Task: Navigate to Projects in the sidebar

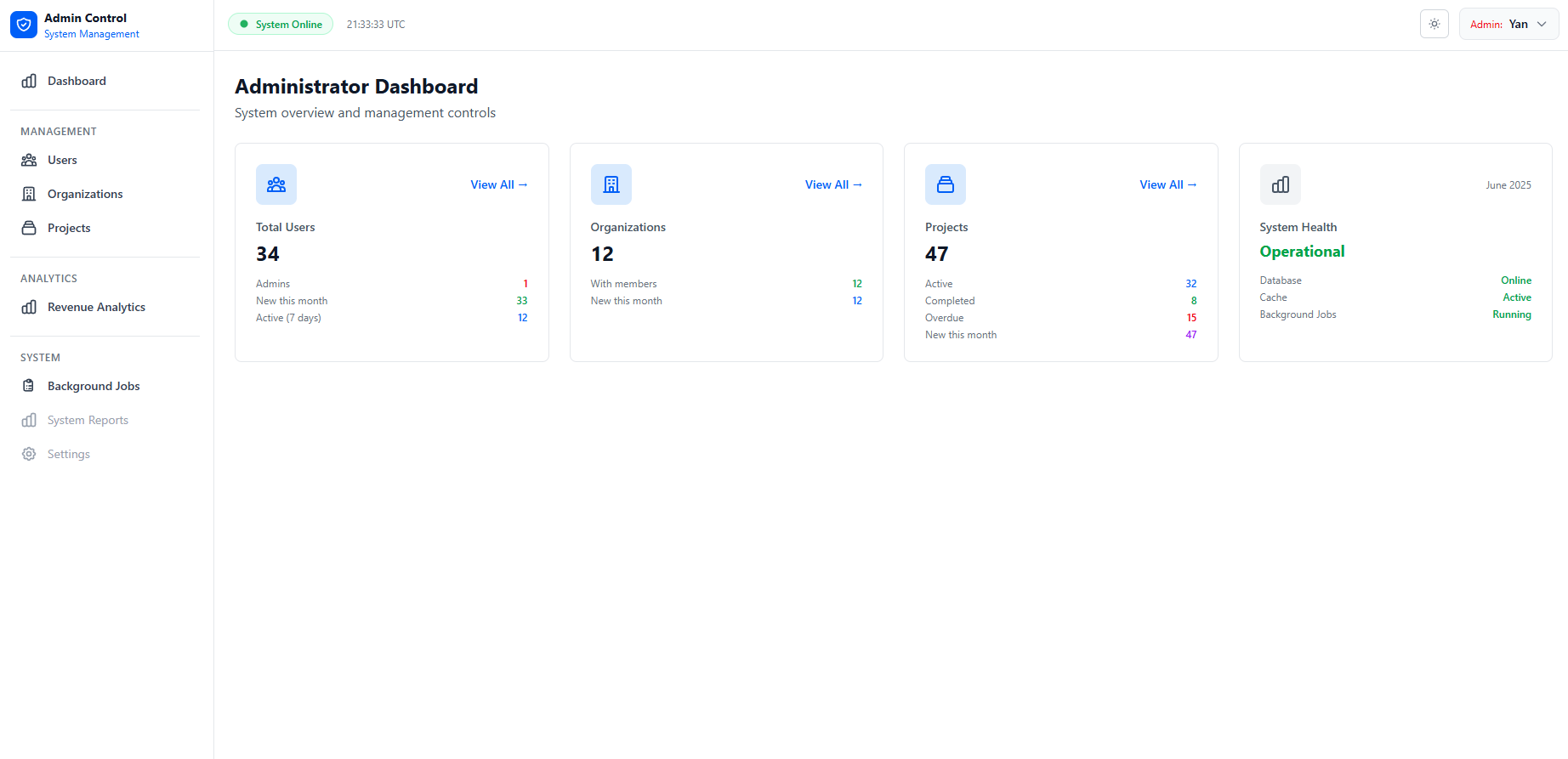Action: (105, 228)
